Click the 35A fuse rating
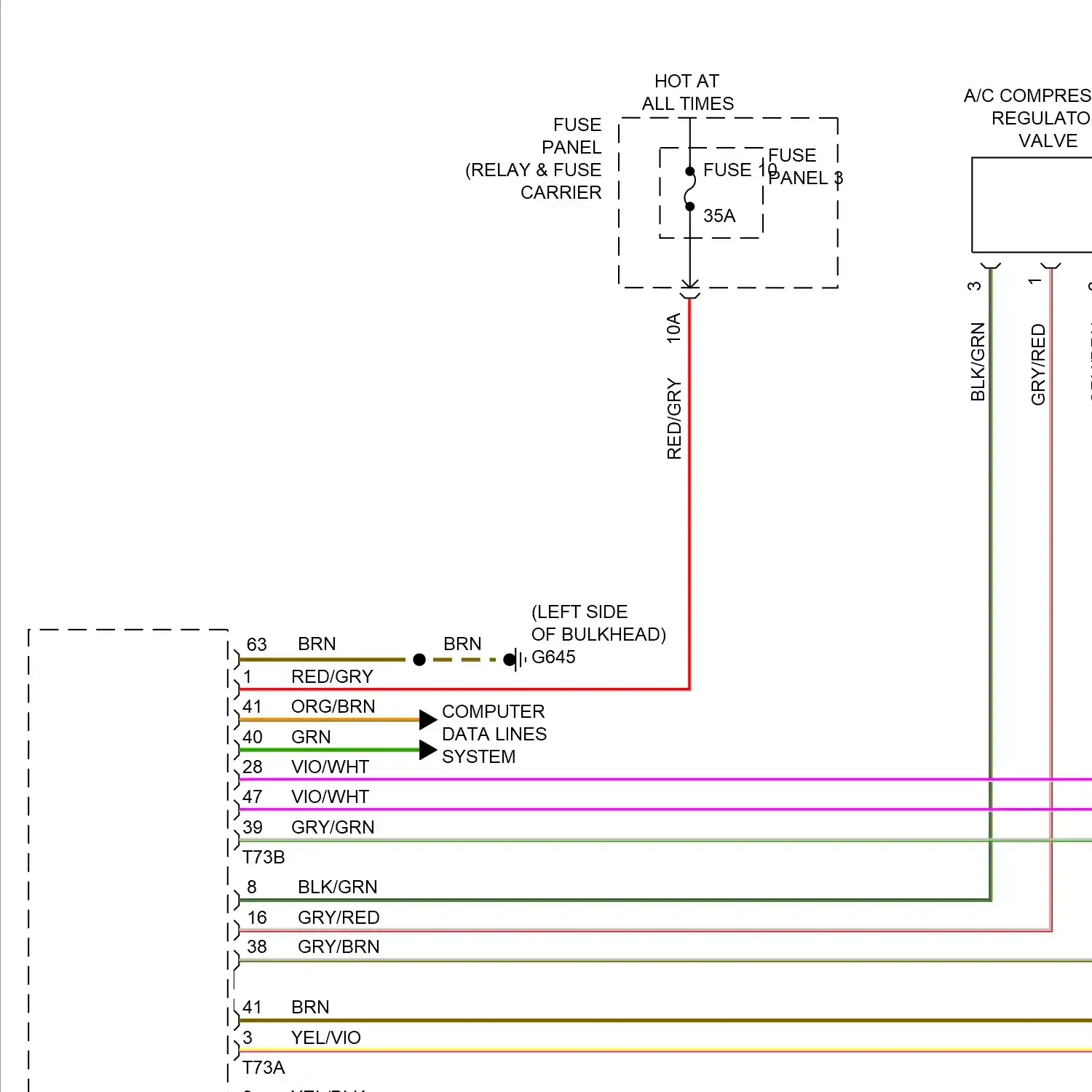1092x1092 pixels. (x=719, y=216)
